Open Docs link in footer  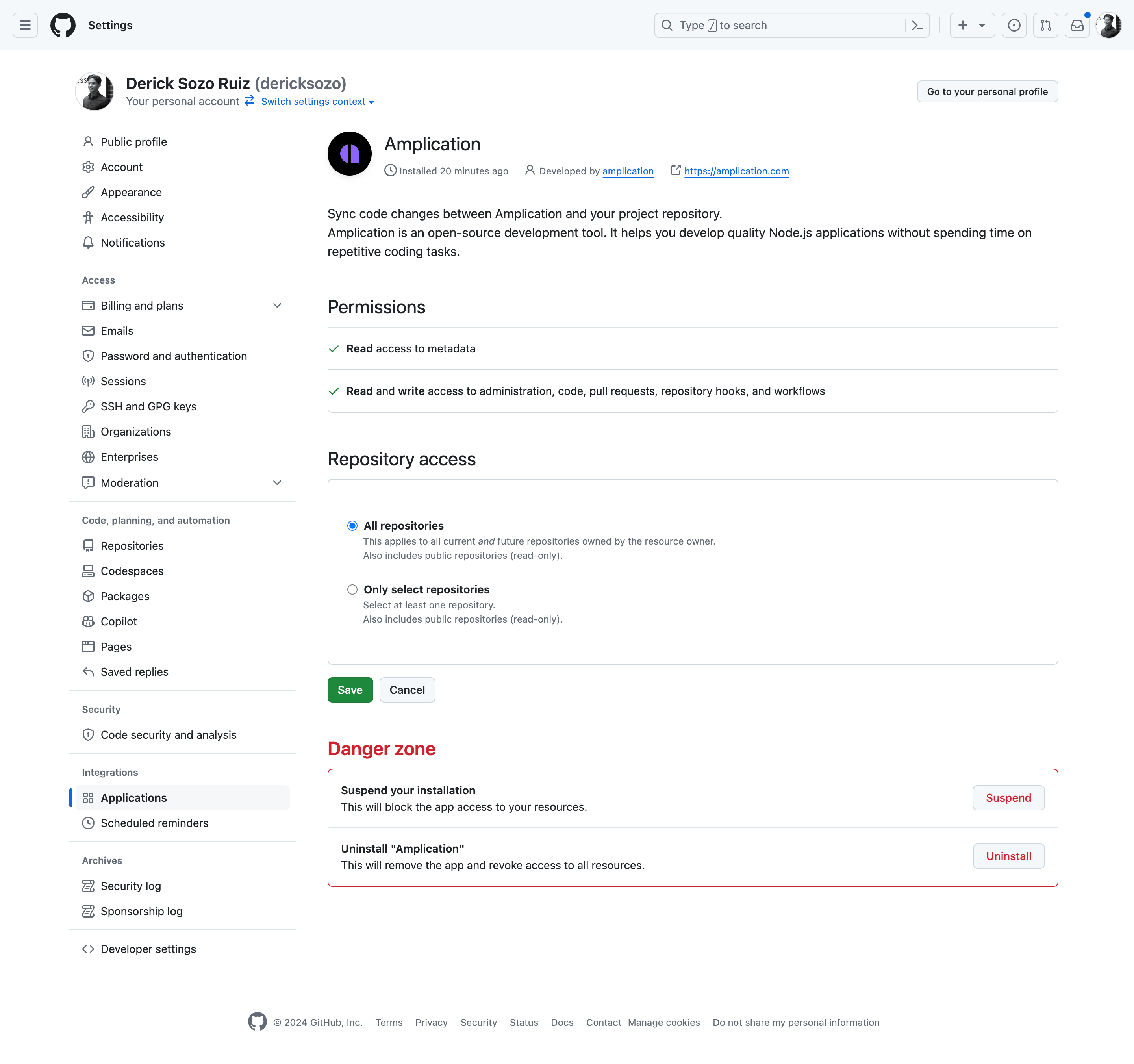click(x=562, y=1022)
